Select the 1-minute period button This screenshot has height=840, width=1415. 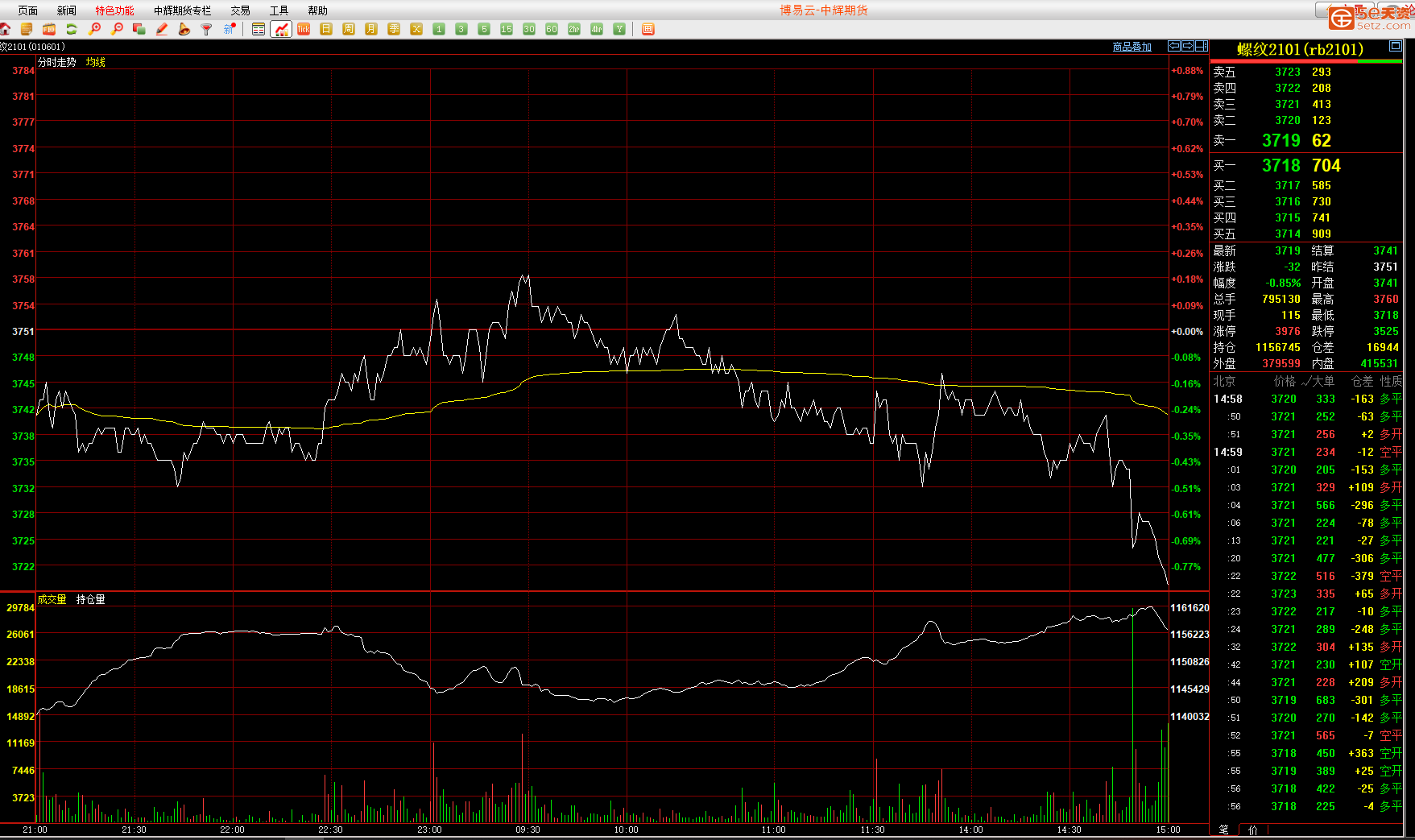(439, 29)
